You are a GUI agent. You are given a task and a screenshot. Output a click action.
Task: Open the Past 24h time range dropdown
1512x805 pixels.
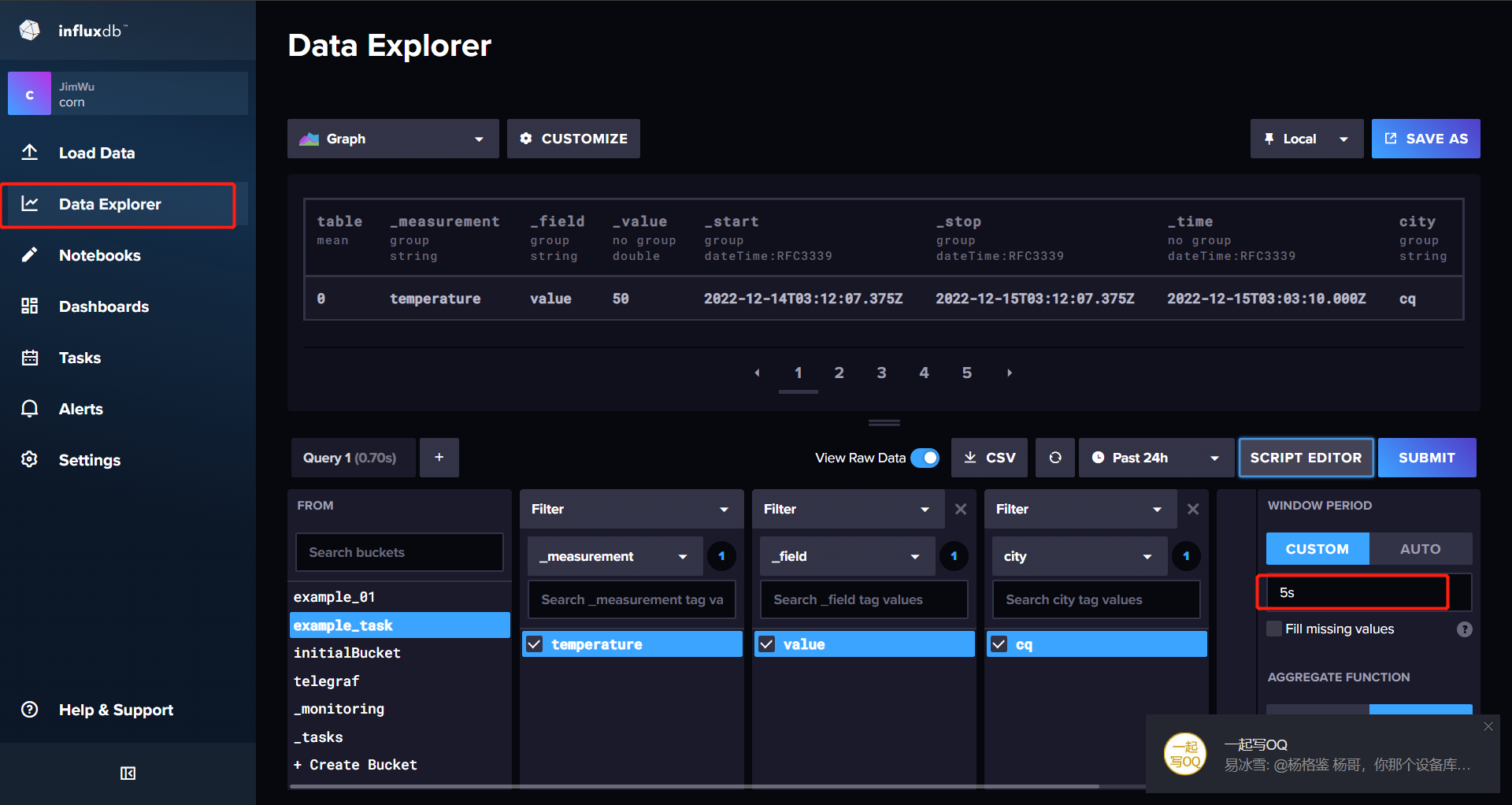(x=1156, y=458)
